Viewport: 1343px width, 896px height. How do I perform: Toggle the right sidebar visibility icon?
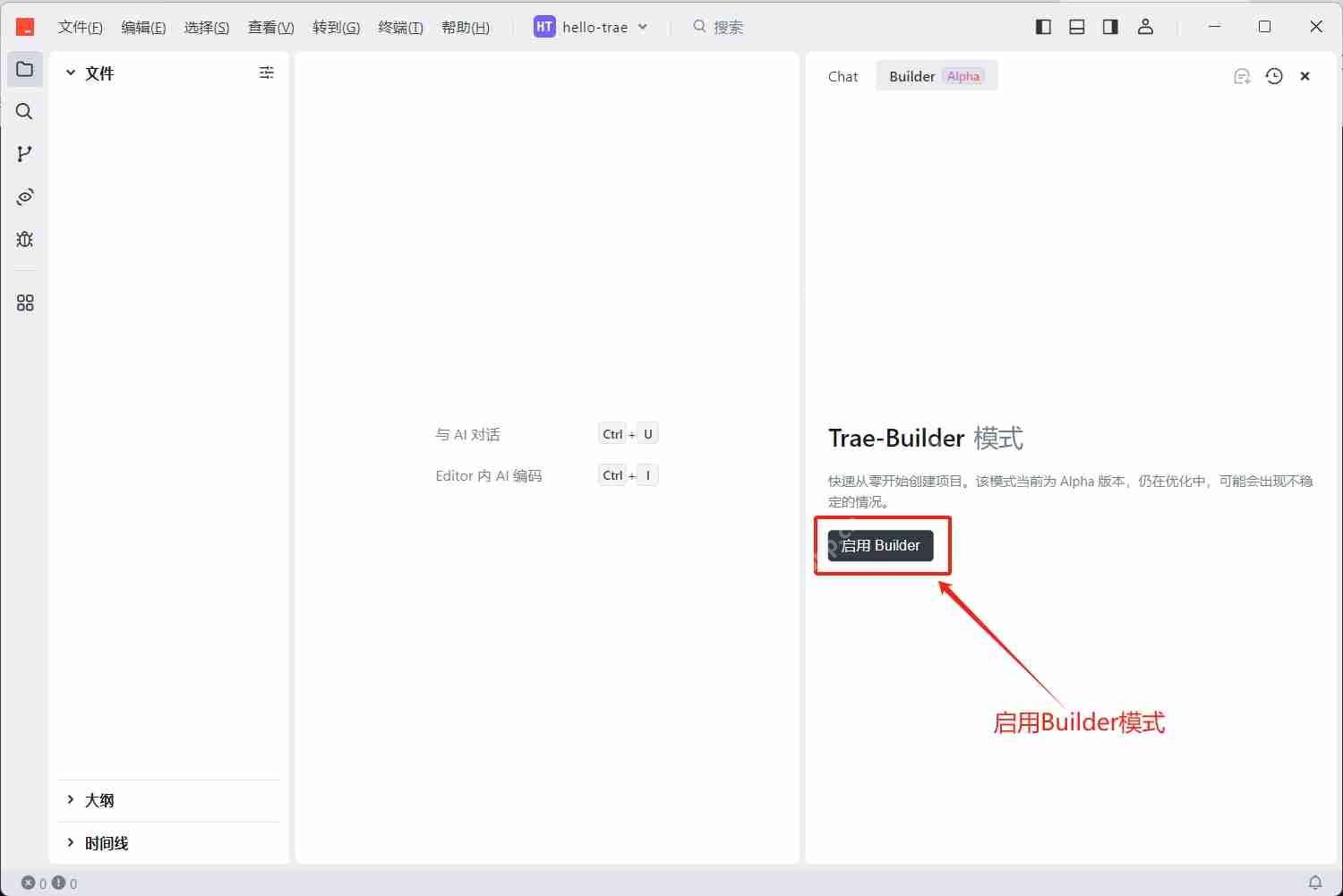point(1109,27)
